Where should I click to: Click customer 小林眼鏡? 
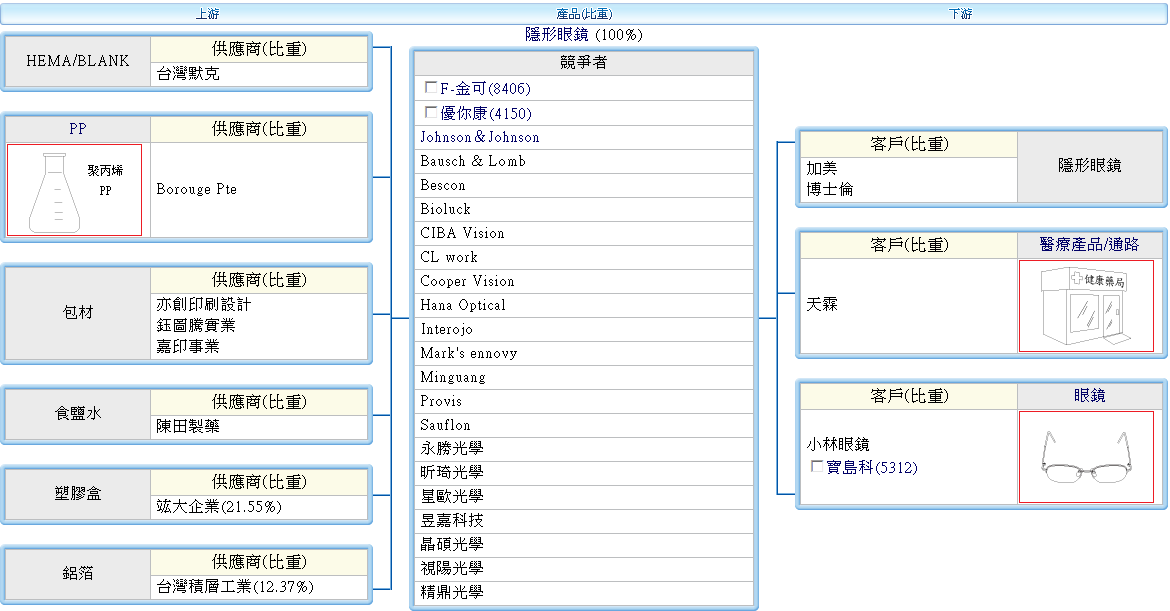[838, 445]
